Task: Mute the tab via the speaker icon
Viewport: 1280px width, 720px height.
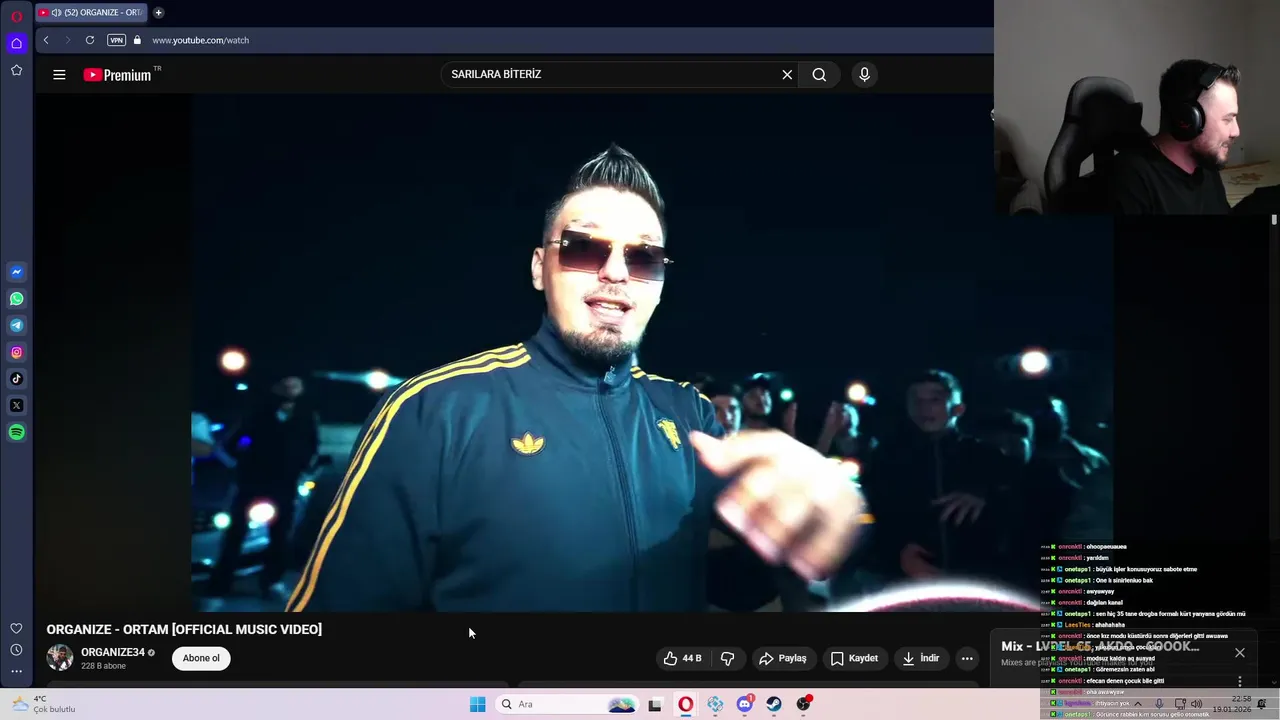Action: click(x=57, y=12)
